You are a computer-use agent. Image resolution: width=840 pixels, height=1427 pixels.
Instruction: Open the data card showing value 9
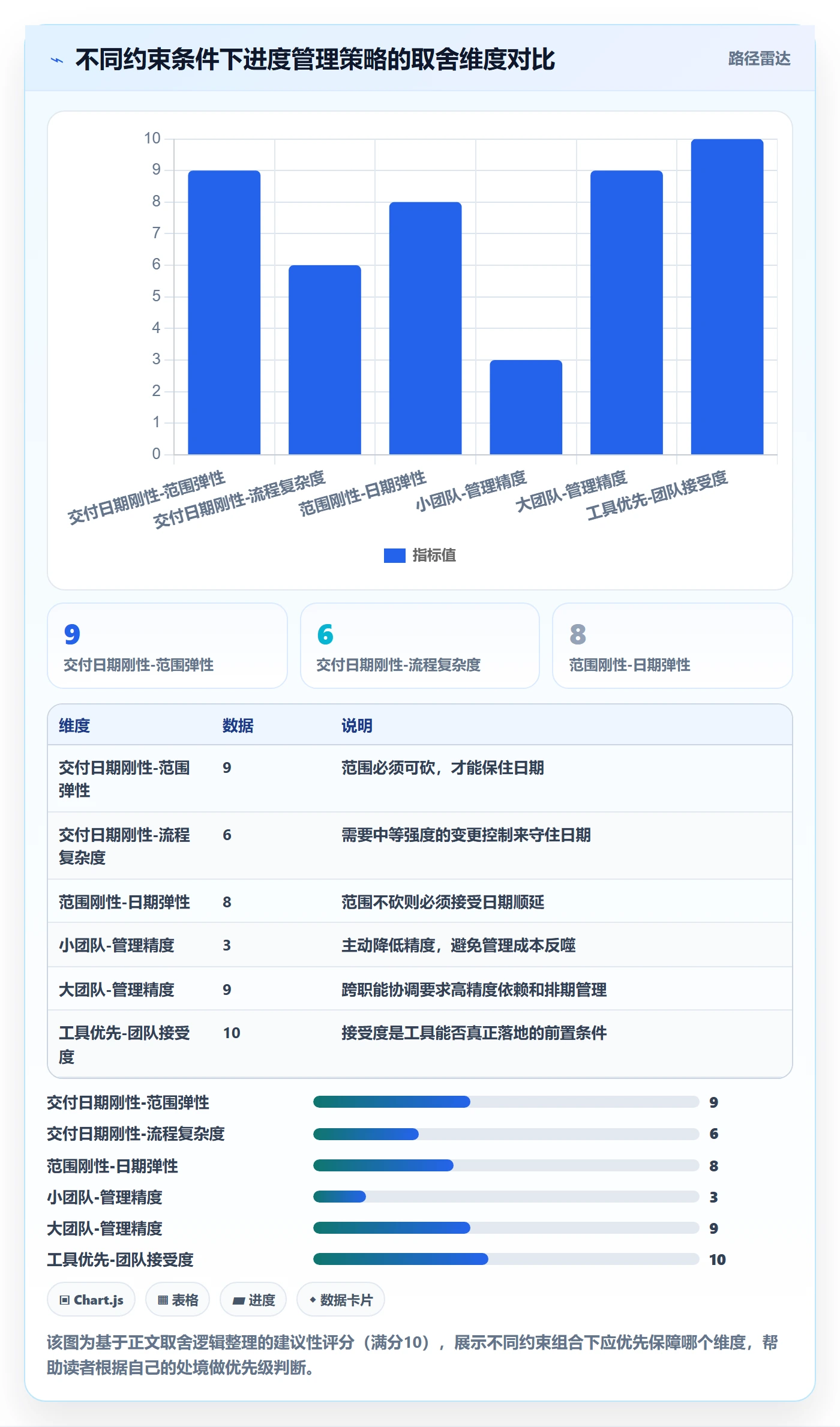tap(167, 646)
